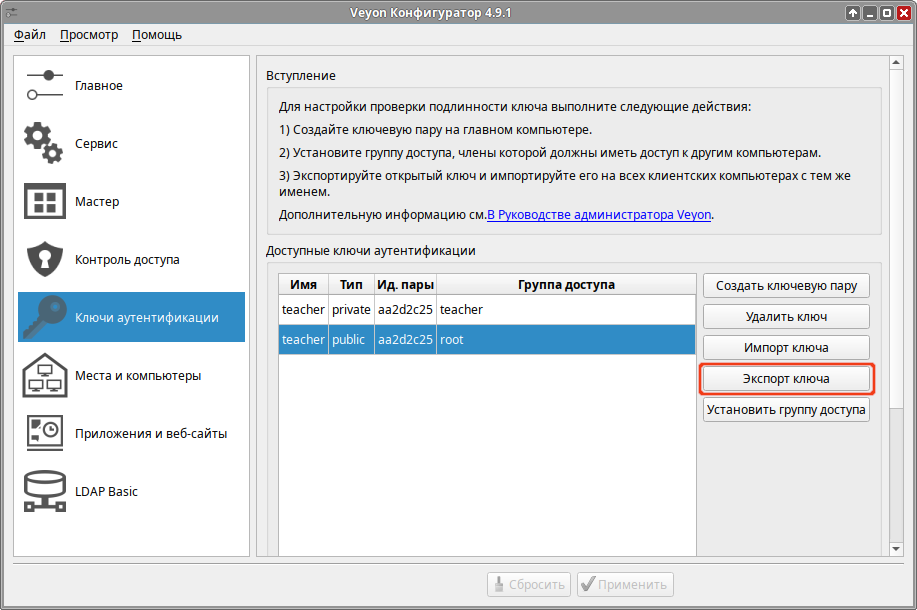Open the Мастер grid icon
This screenshot has height=610, width=917.
[44, 201]
